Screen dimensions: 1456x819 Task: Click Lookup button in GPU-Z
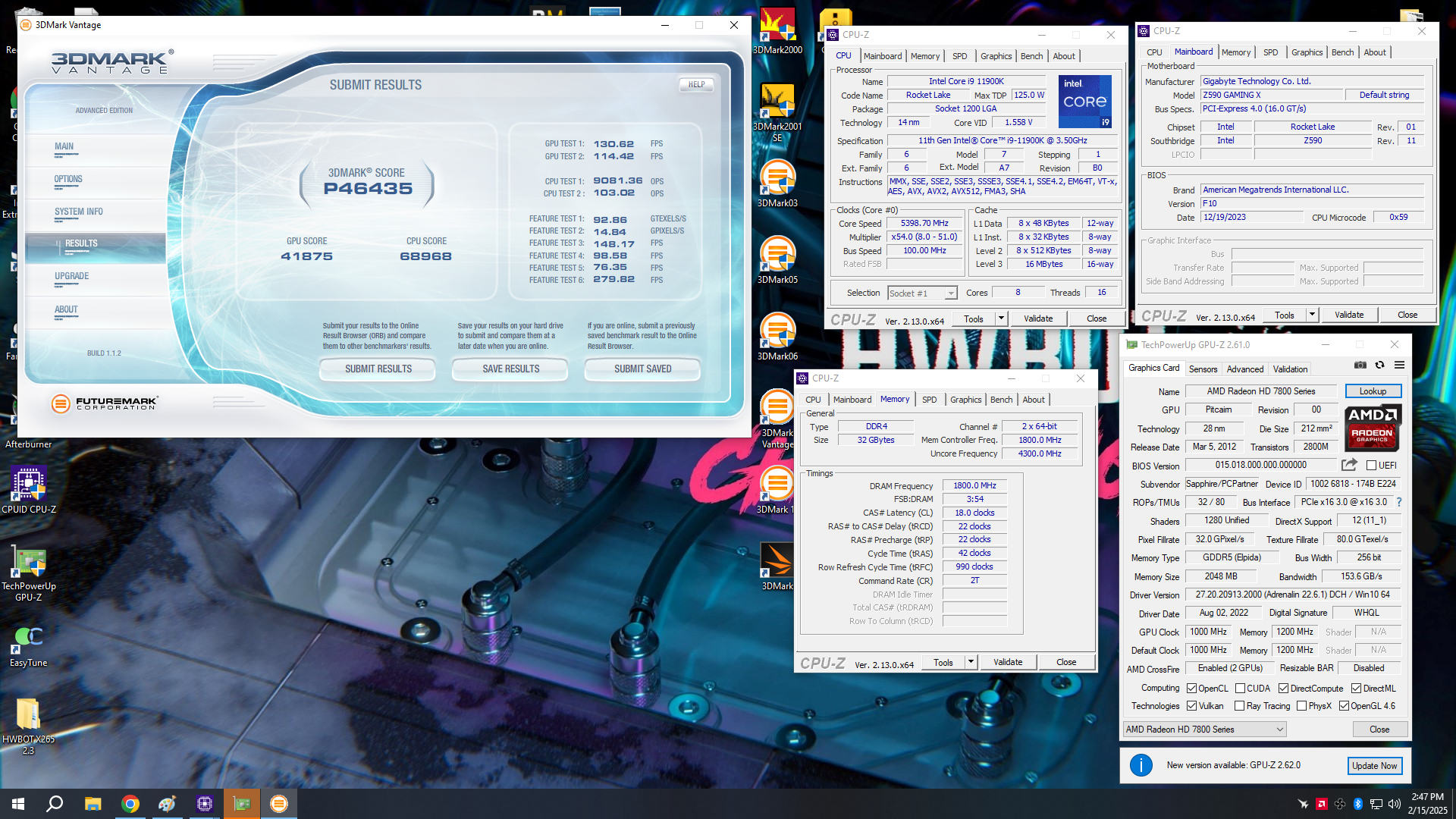coord(1373,391)
